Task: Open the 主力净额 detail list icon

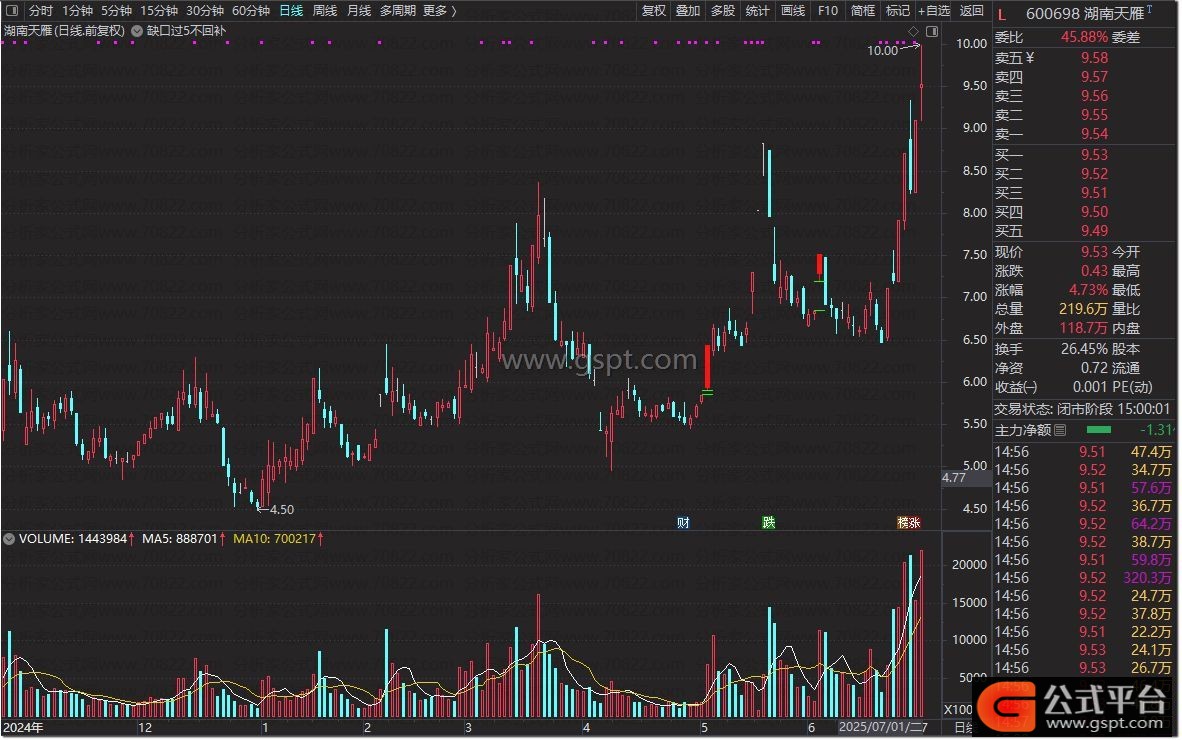Action: click(1061, 430)
